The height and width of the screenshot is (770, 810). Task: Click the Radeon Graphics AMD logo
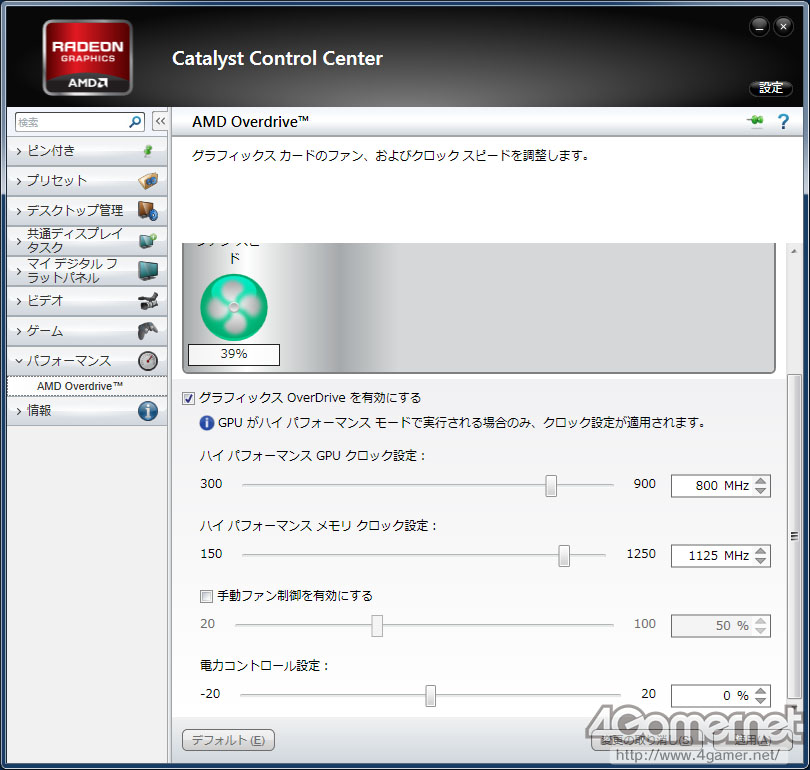(87, 57)
